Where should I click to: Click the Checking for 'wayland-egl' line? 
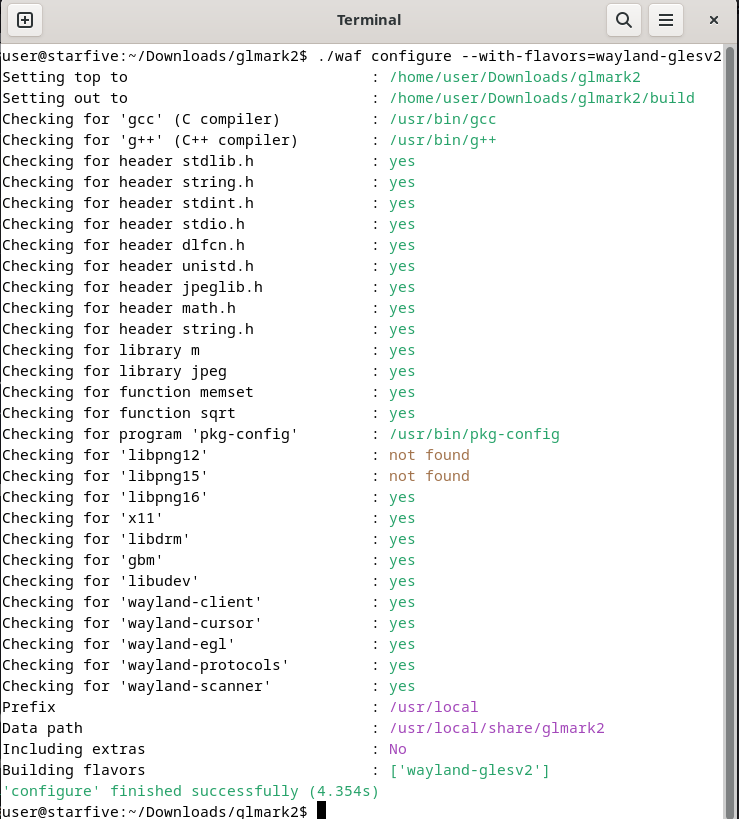click(209, 644)
